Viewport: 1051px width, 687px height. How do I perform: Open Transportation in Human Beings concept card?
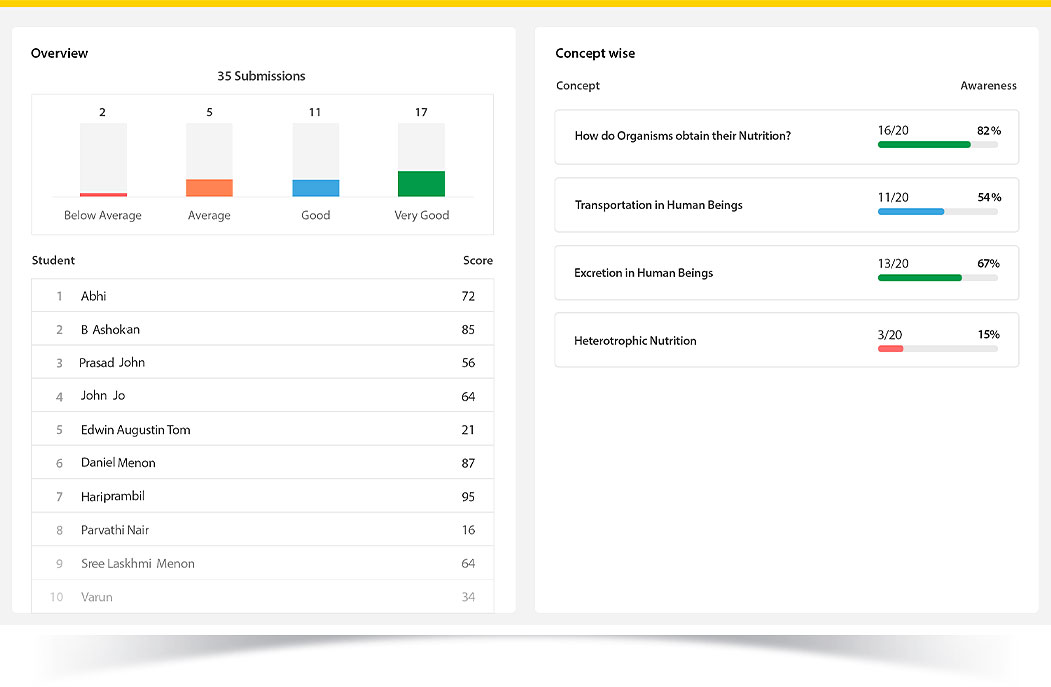coord(785,205)
